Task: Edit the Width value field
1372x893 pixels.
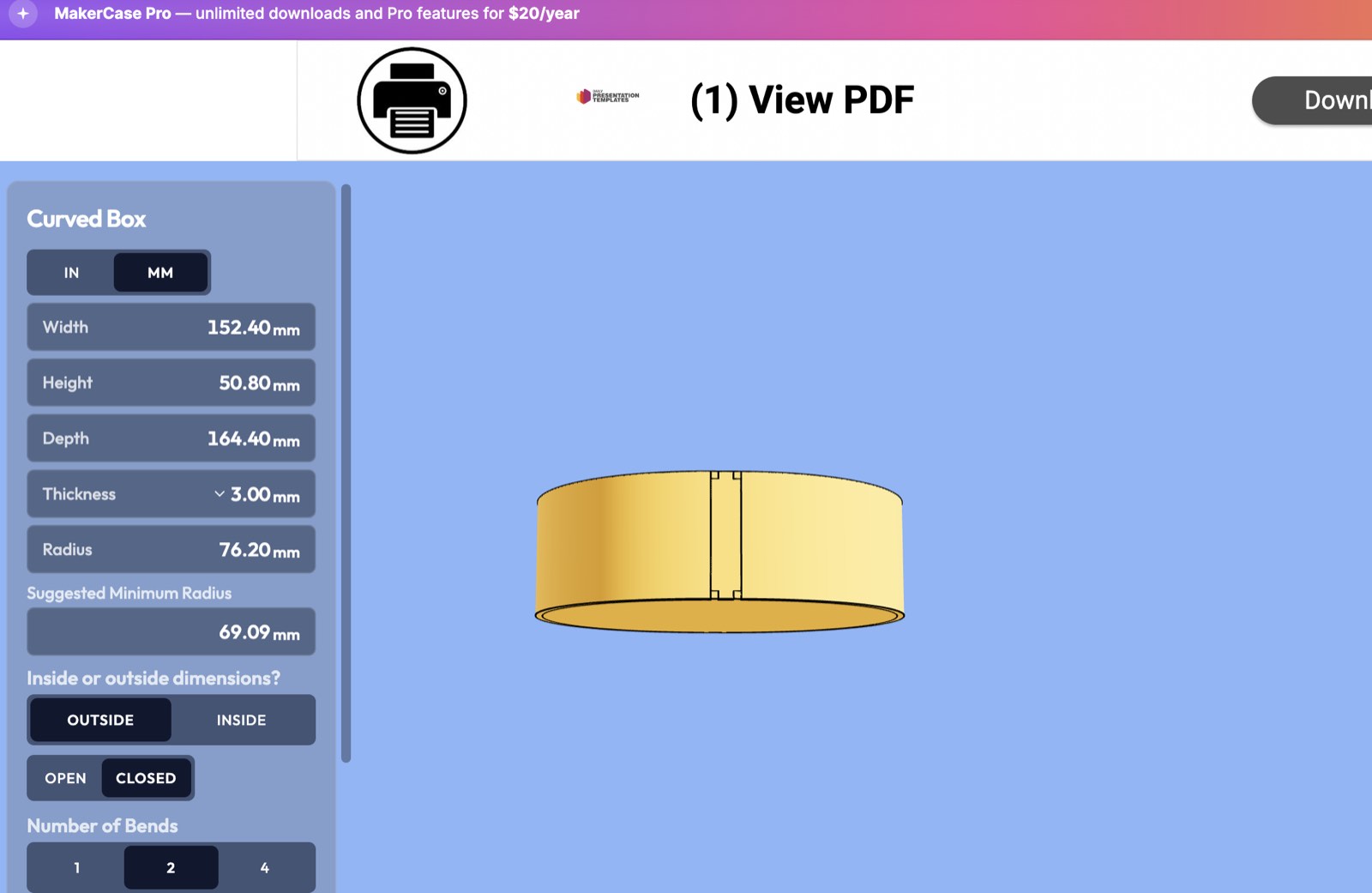Action: 171,327
